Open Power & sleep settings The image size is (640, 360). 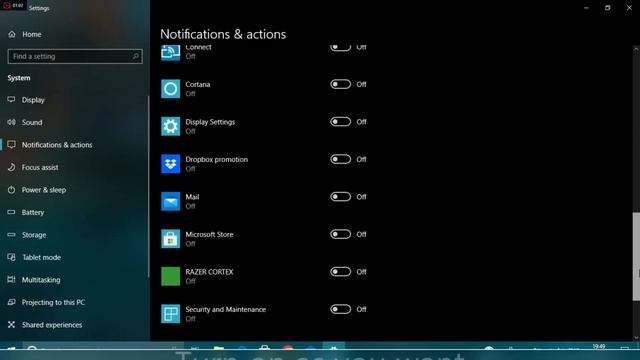[44, 190]
